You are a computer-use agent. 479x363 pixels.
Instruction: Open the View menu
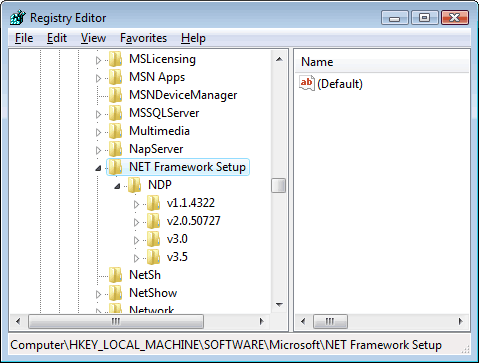[x=93, y=38]
